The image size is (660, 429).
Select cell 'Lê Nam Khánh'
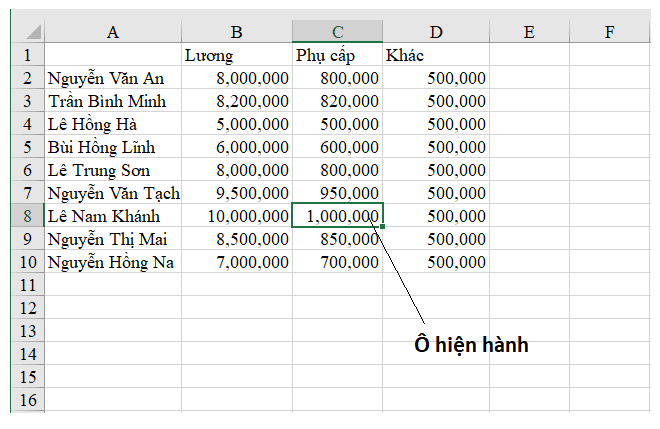113,216
